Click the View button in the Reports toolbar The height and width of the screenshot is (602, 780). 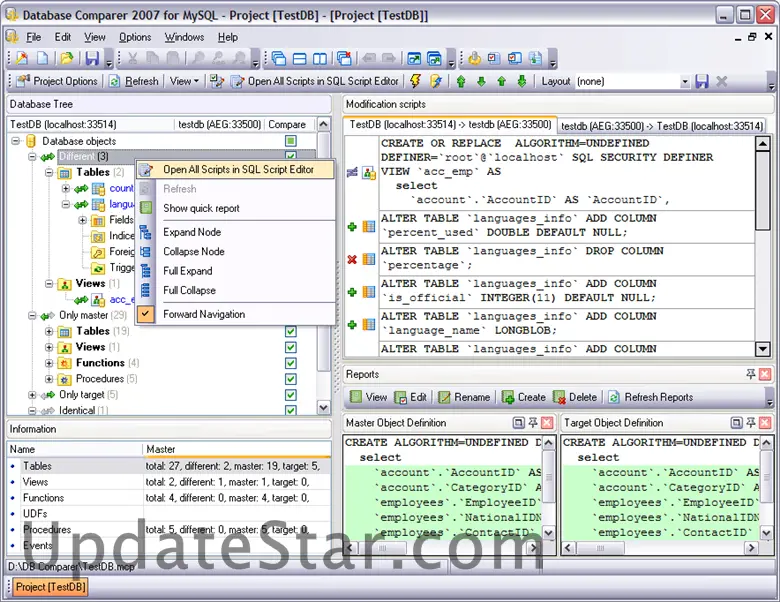tap(369, 397)
